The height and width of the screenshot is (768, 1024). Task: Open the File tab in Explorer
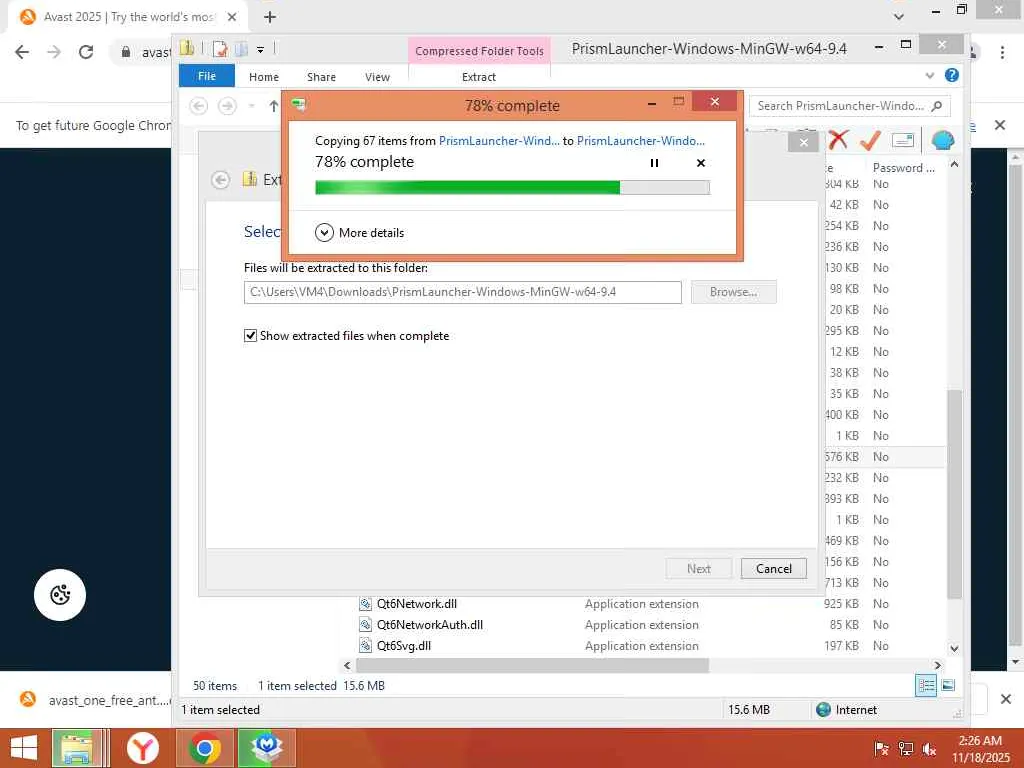(206, 76)
